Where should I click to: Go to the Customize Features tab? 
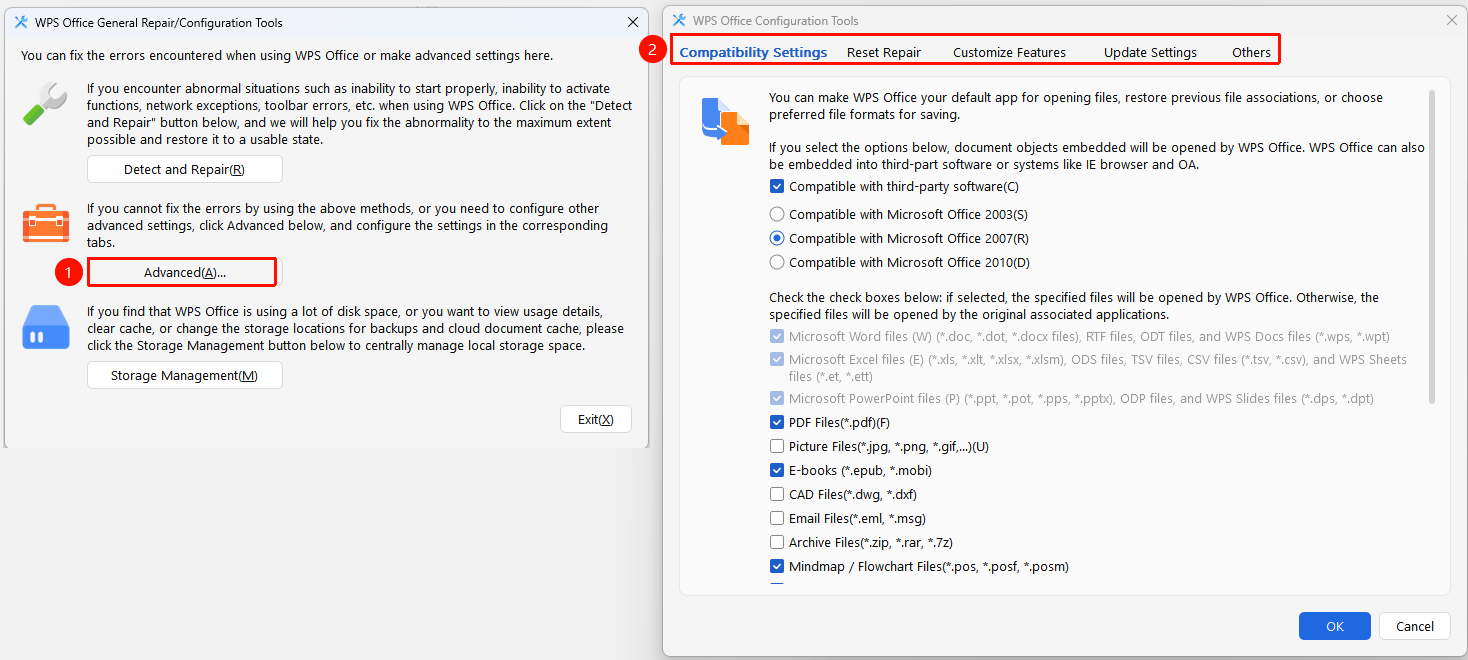pyautogui.click(x=1009, y=52)
